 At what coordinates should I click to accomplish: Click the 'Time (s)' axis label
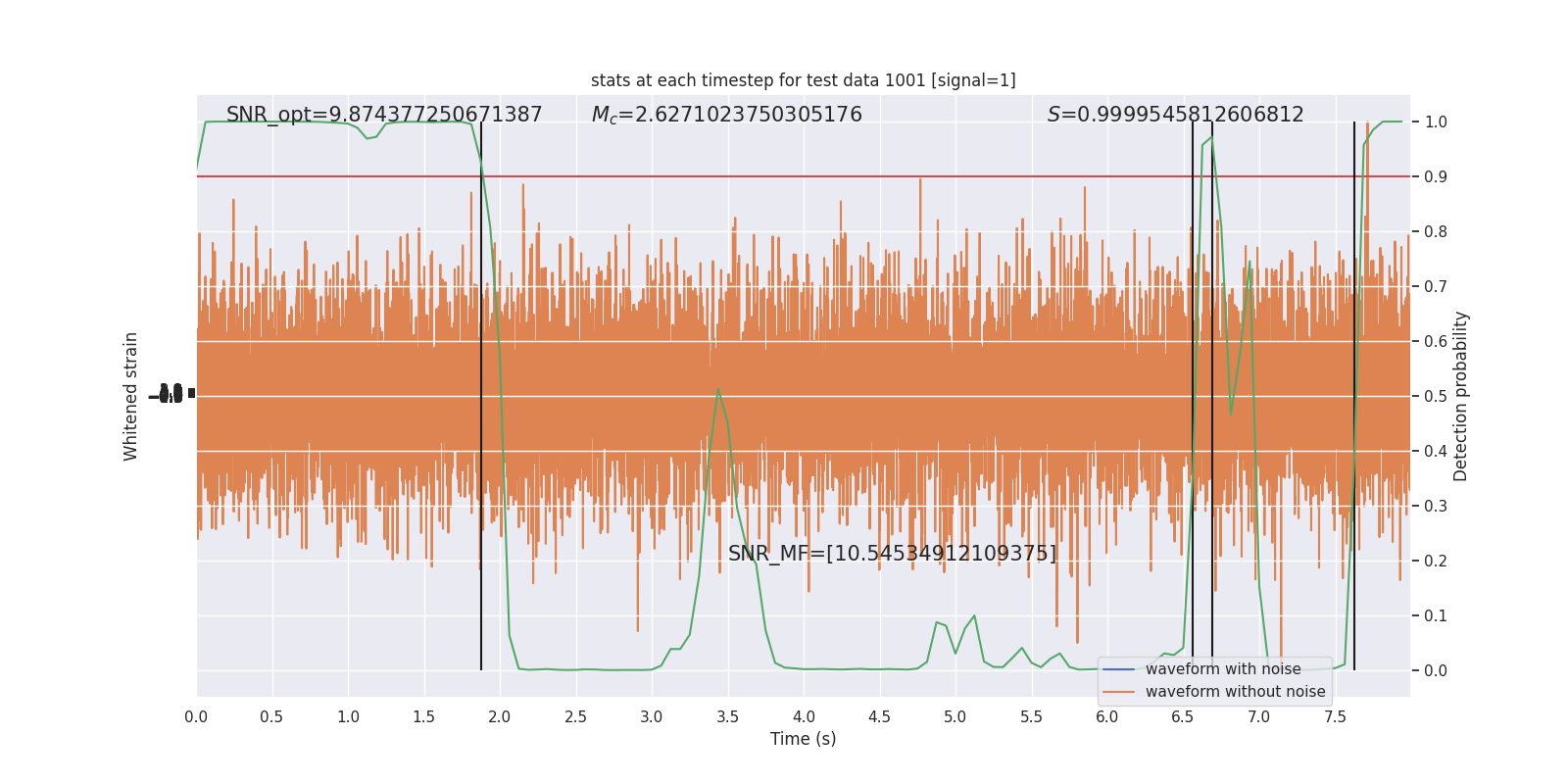[x=803, y=739]
